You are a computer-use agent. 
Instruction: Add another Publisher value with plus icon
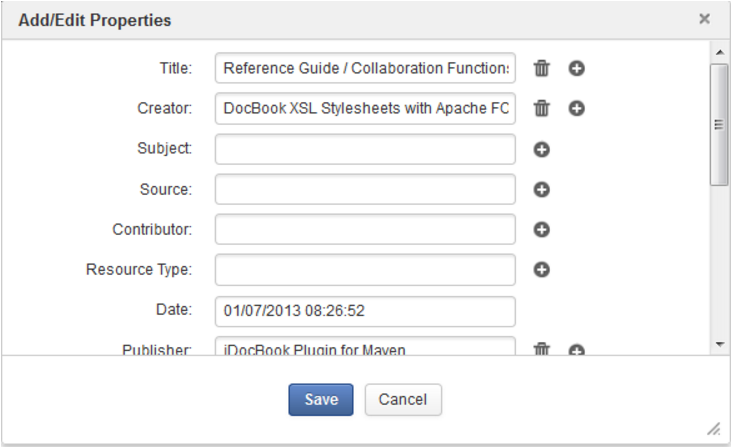[577, 350]
